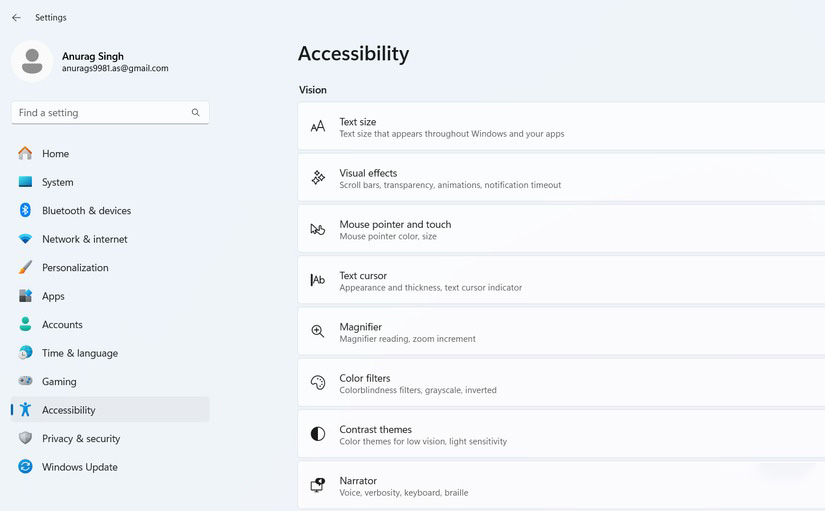Click the account name Anurag Singh
Screen dimensions: 825x511
click(93, 56)
